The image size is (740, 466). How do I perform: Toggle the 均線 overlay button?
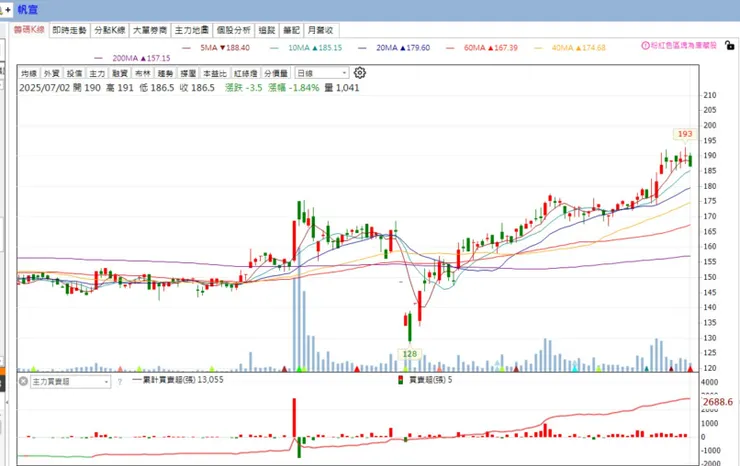29,73
